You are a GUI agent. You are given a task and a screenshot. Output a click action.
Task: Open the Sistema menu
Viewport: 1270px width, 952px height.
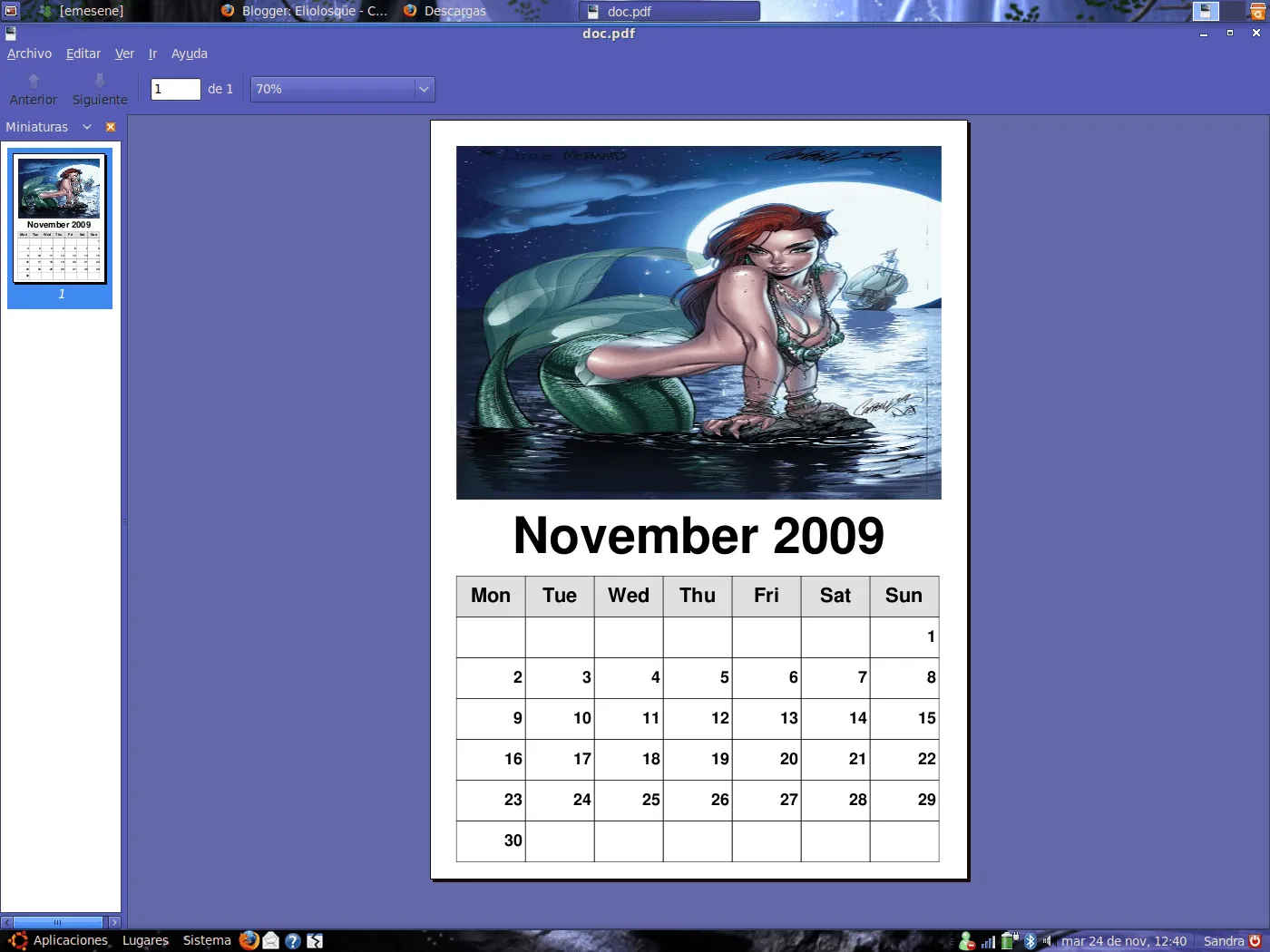pyautogui.click(x=207, y=940)
